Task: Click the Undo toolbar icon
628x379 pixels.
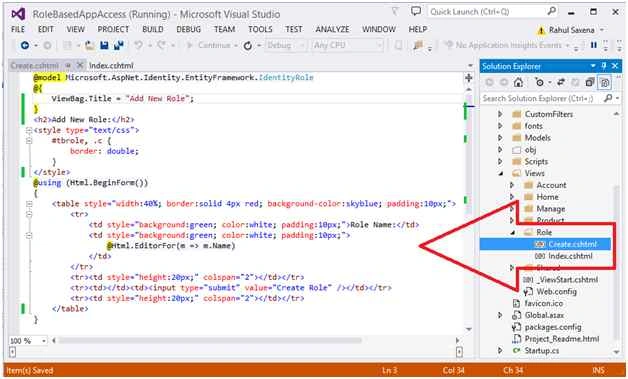Action: pos(139,46)
